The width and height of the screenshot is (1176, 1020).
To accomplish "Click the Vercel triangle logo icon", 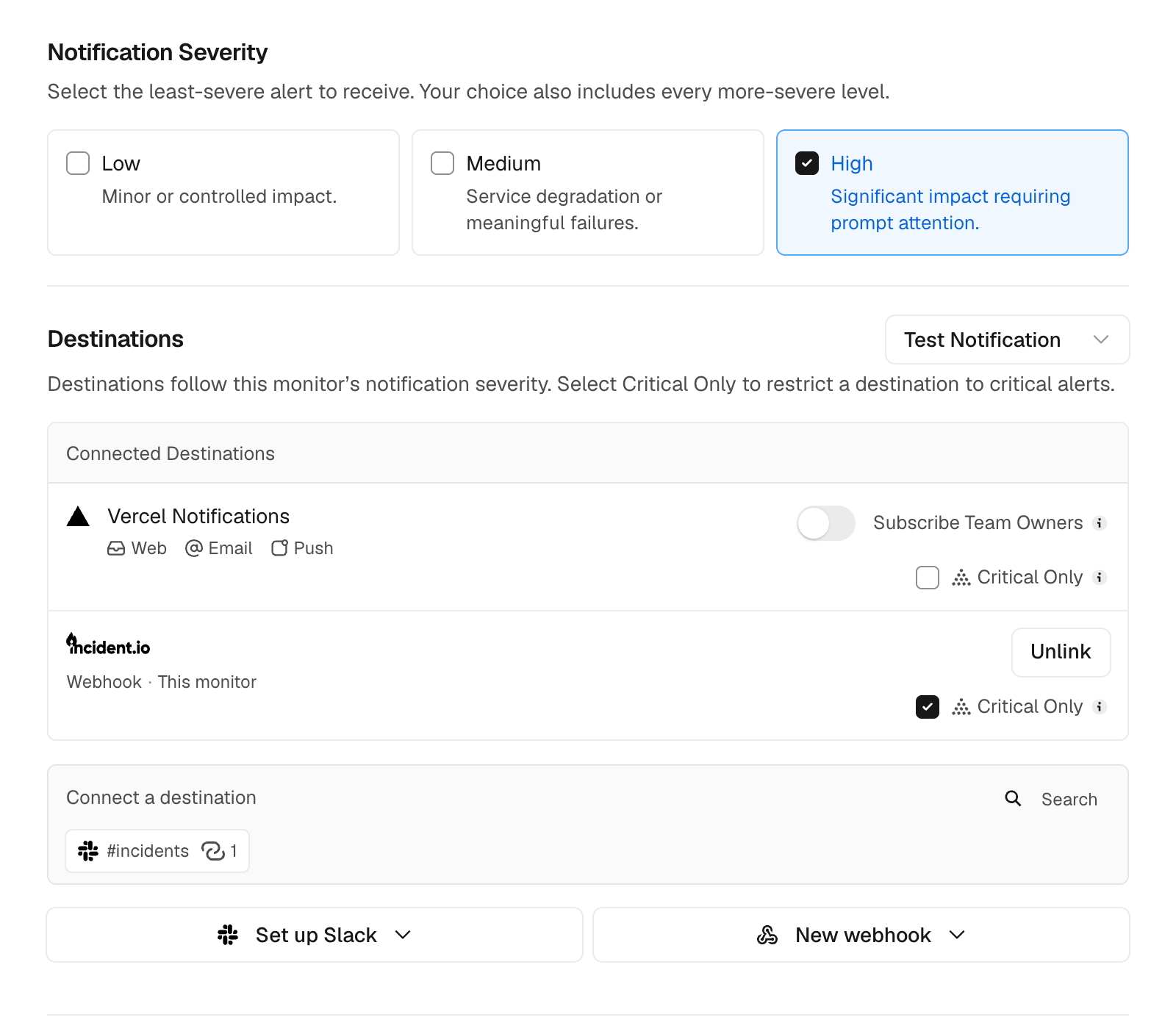I will (78, 517).
